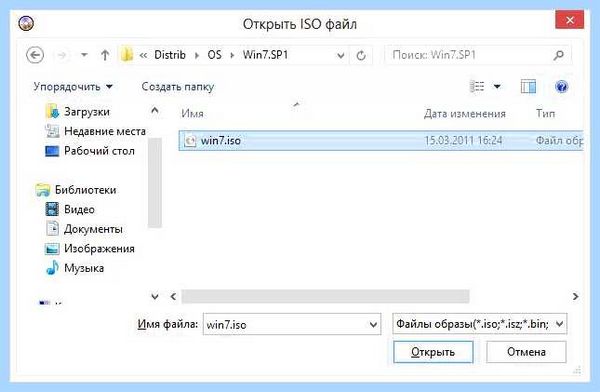600x392 pixels.
Task: Click the horizontal scrollbar thumb
Action: pos(325,296)
